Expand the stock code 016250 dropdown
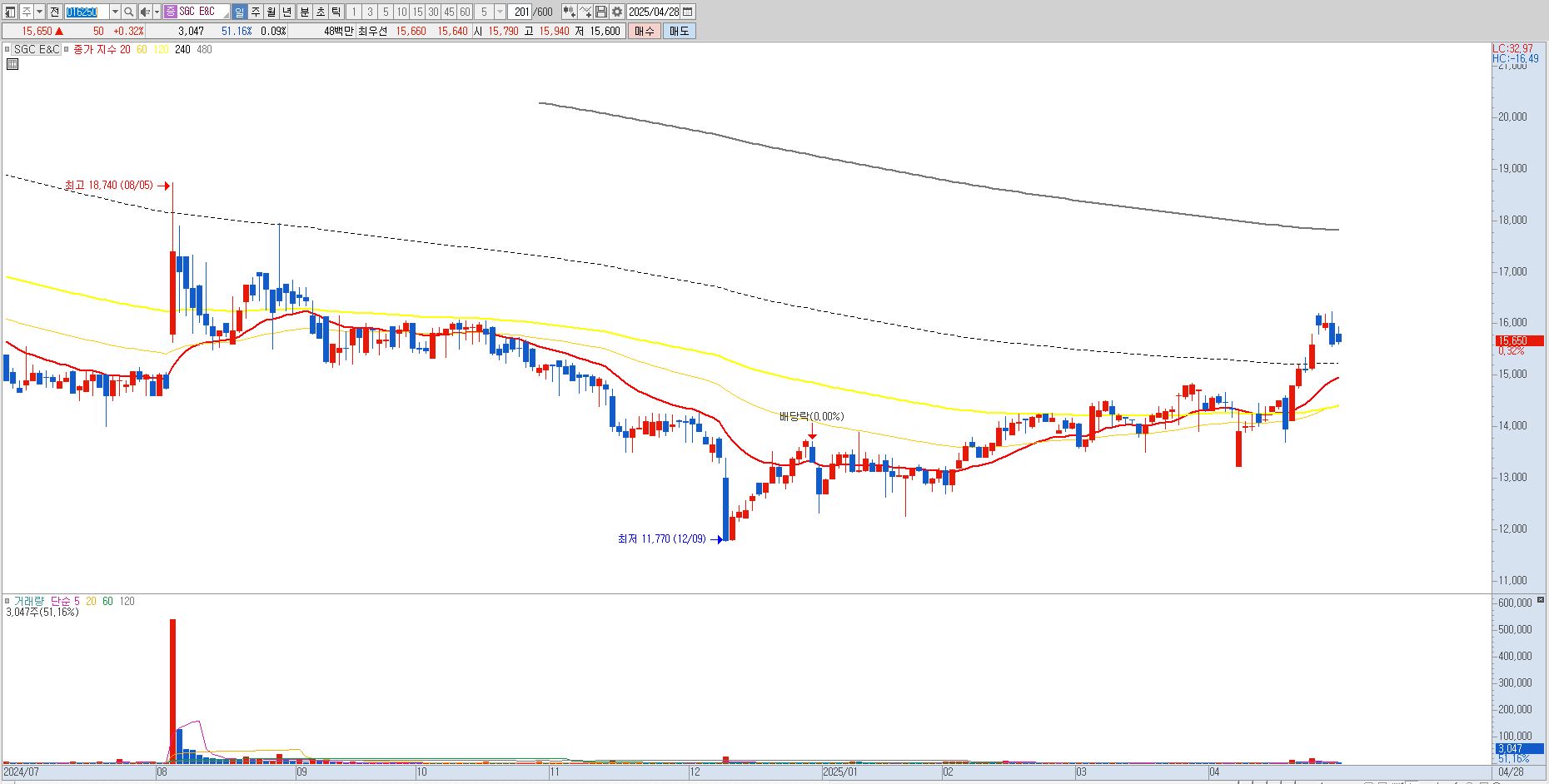The width and height of the screenshot is (1549, 784). (x=115, y=12)
